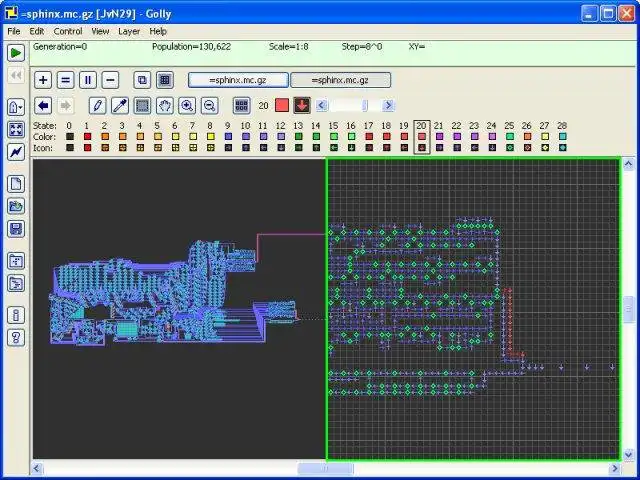Pick the state 20 color swatch
The height and width of the screenshot is (480, 640).
coord(422,137)
